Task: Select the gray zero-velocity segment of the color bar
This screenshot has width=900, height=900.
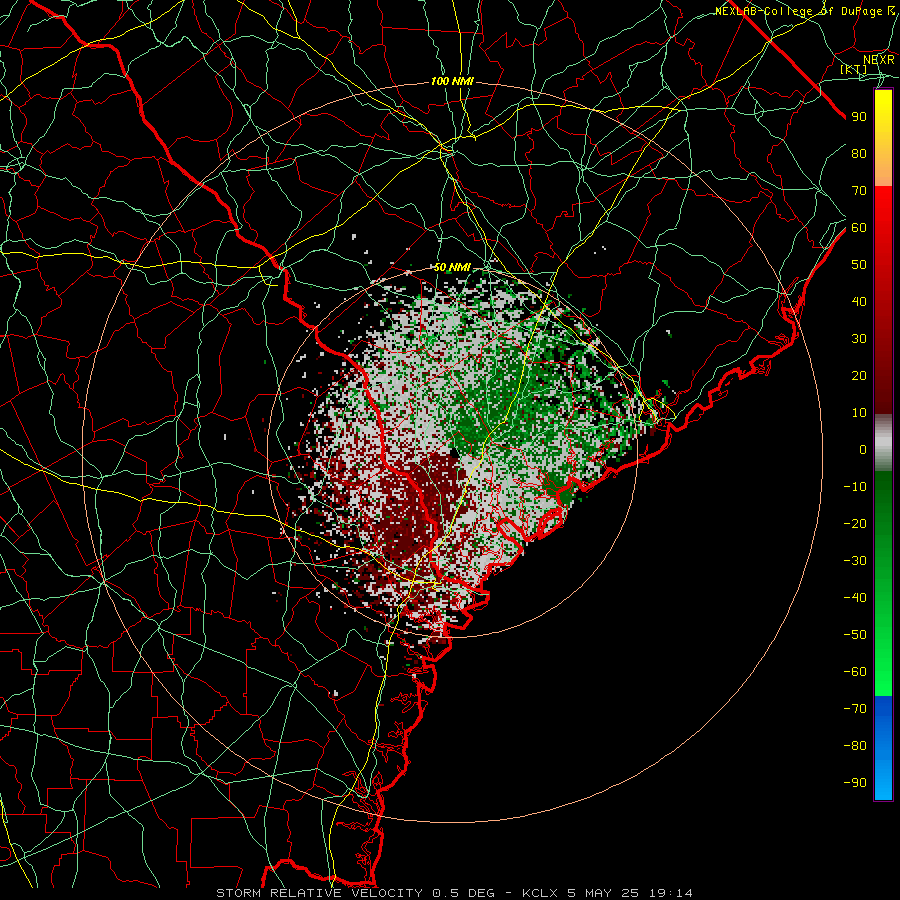Action: tap(883, 443)
